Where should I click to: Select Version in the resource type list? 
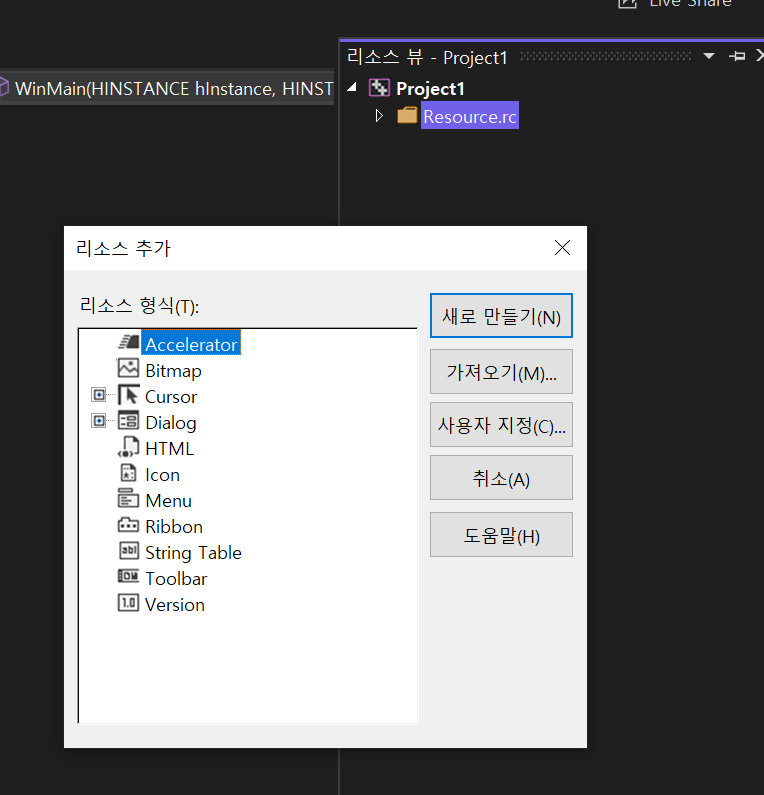174,604
